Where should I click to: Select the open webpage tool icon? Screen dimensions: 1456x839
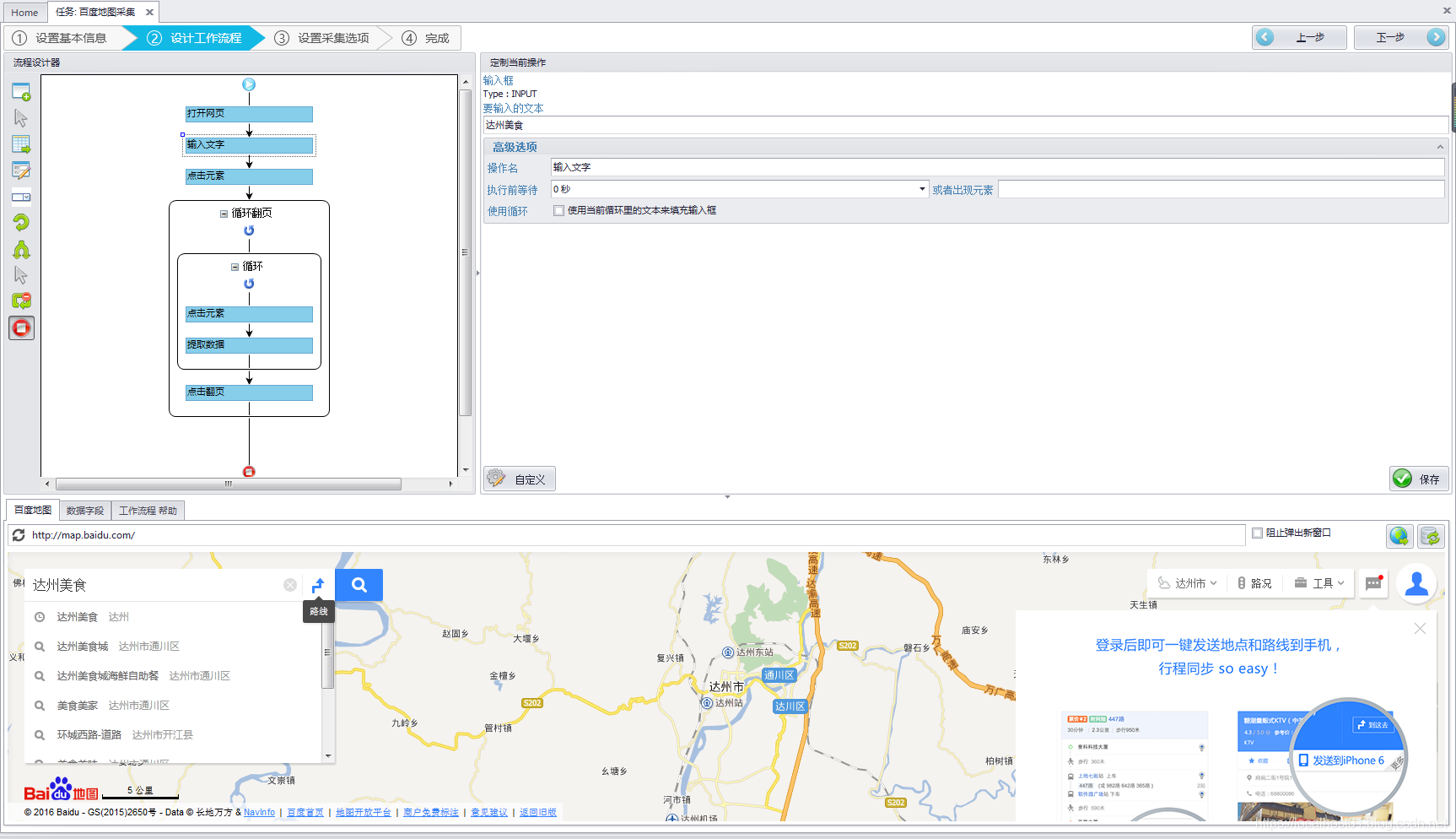click(21, 92)
